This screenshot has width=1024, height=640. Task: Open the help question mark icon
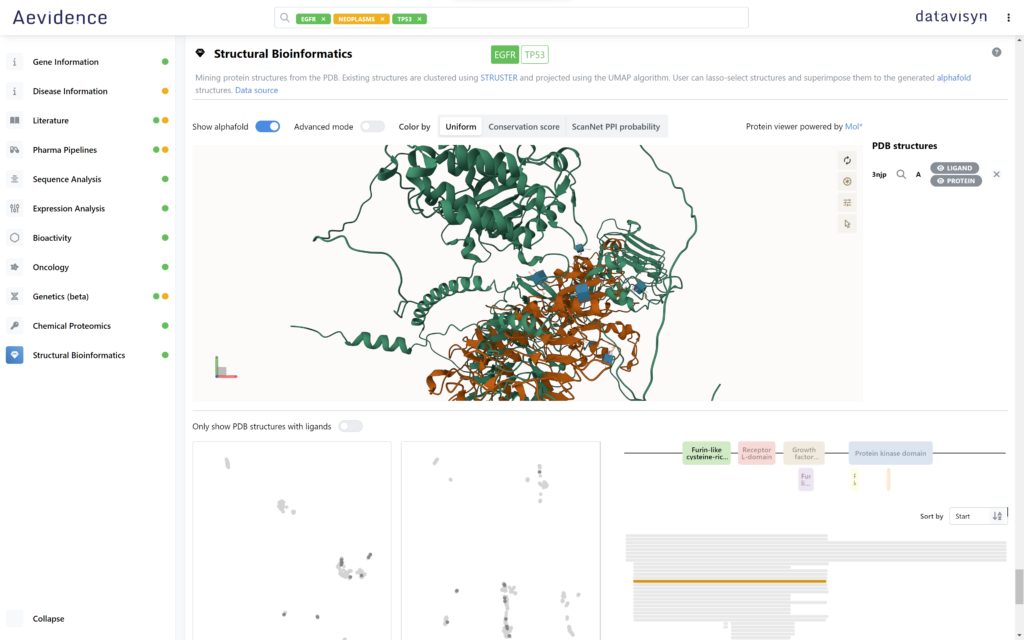click(997, 52)
